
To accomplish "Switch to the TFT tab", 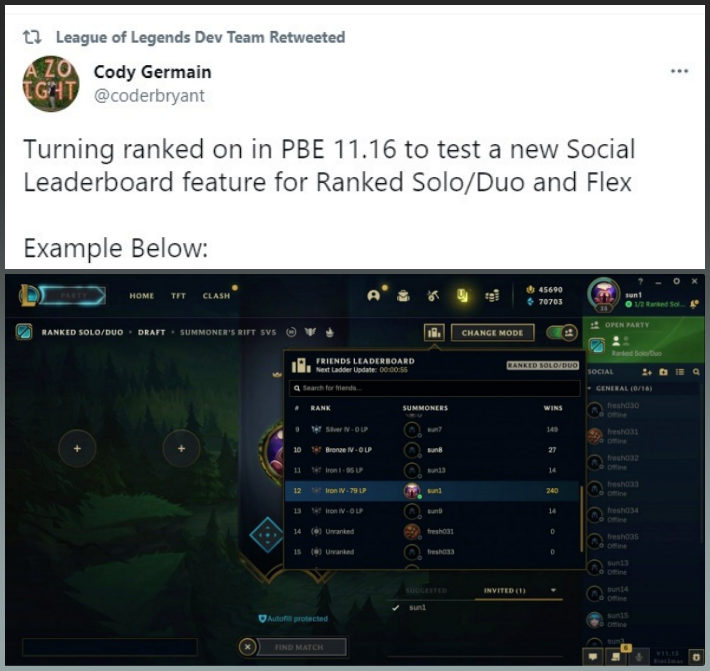I will point(178,296).
